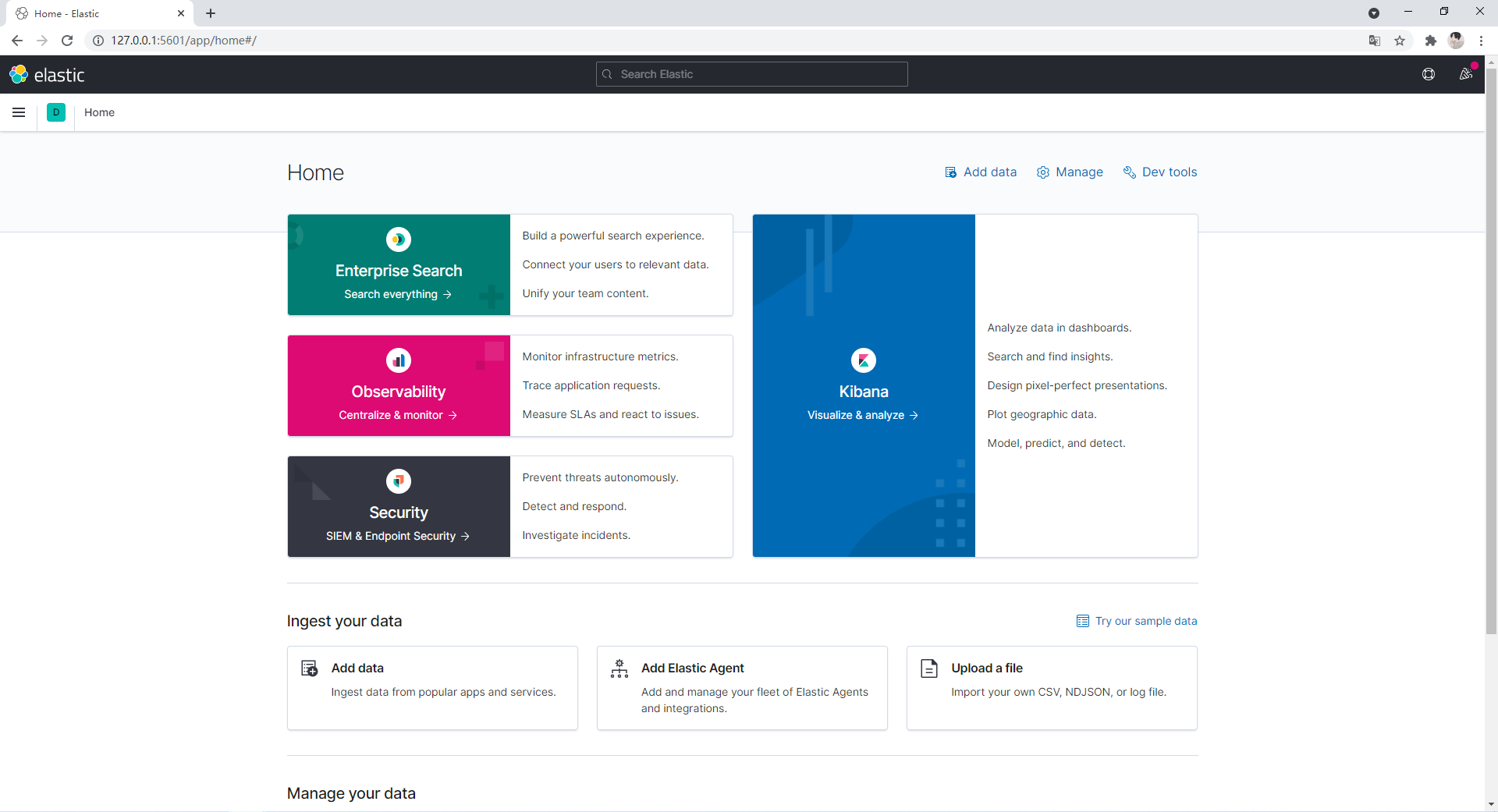
Task: Click the 'Manage your data' heading
Action: (x=351, y=793)
